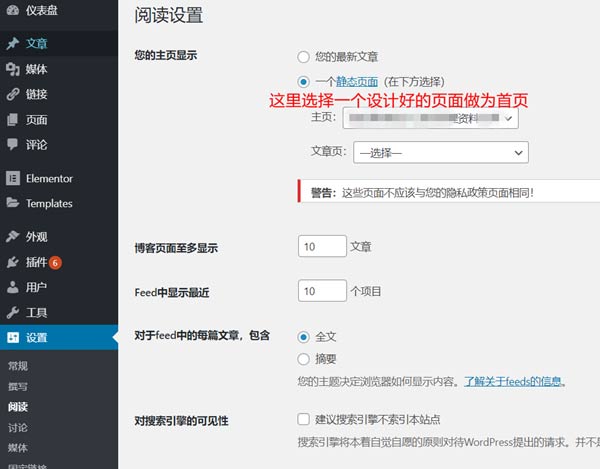This screenshot has width=600, height=469.
Task: Click the plug icon beside 插件
Action: (13, 262)
